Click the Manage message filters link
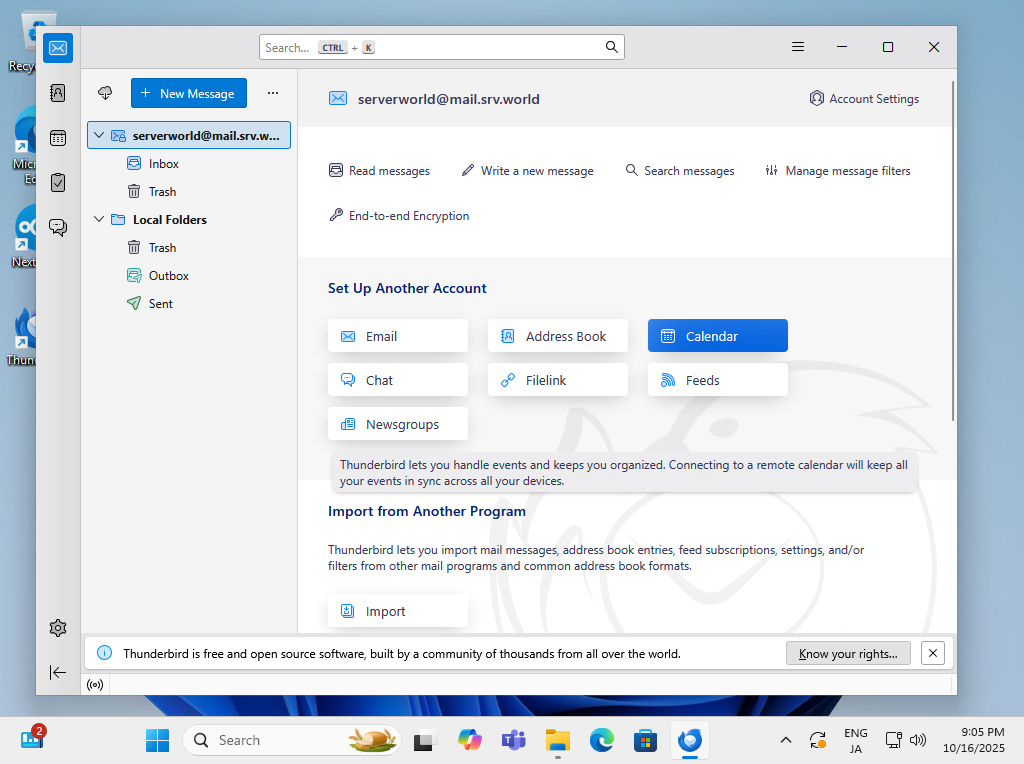1024x764 pixels. [x=838, y=171]
